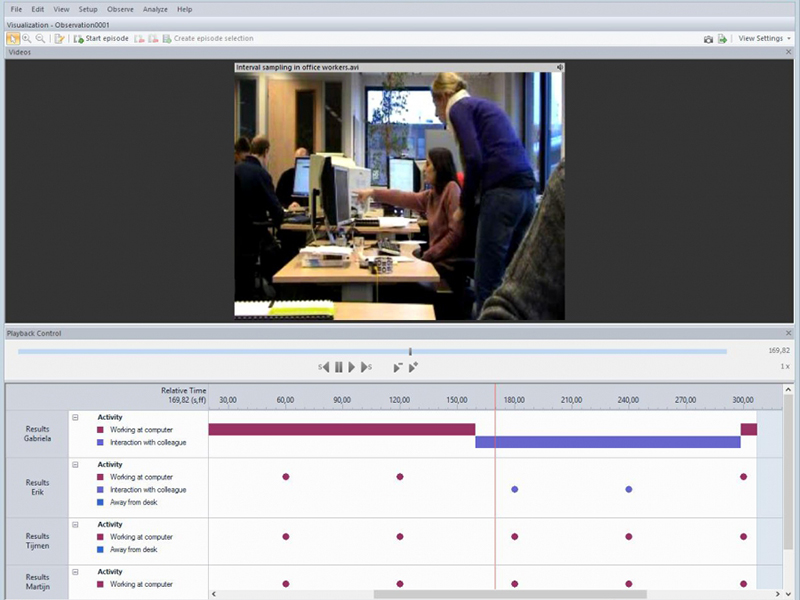Collapse the Gabriela Activity group
Screen dimensions: 800x600
coord(75,418)
